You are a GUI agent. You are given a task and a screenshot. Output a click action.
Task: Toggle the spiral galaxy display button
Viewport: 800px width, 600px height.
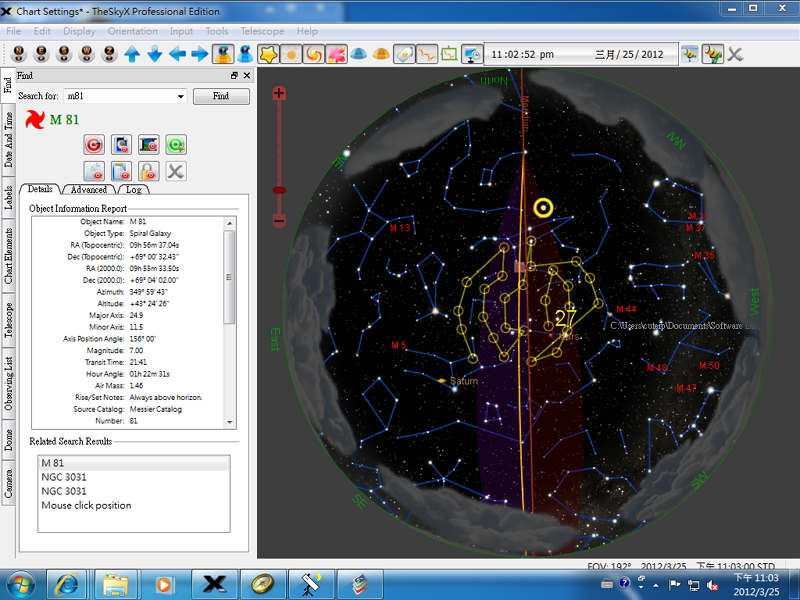(313, 53)
